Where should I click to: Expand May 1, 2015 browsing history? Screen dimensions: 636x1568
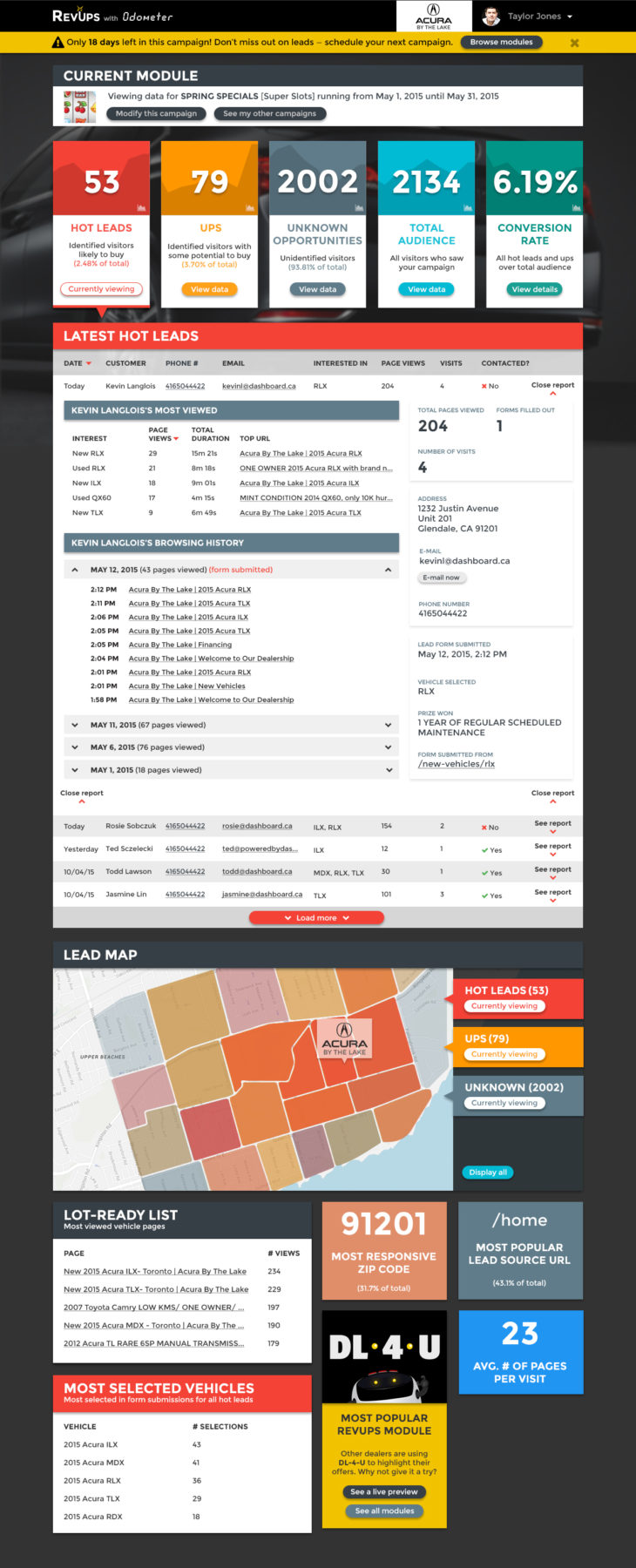pos(231,770)
